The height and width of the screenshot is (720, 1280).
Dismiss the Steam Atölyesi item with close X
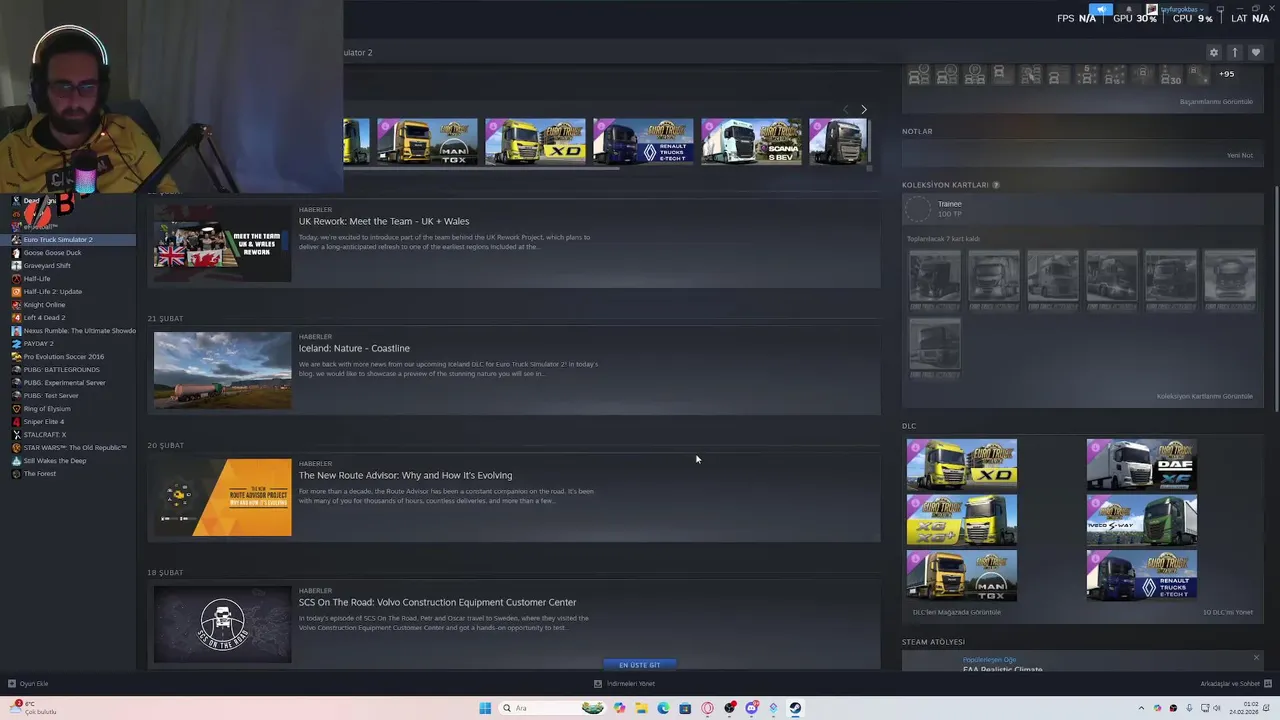pos(1256,657)
